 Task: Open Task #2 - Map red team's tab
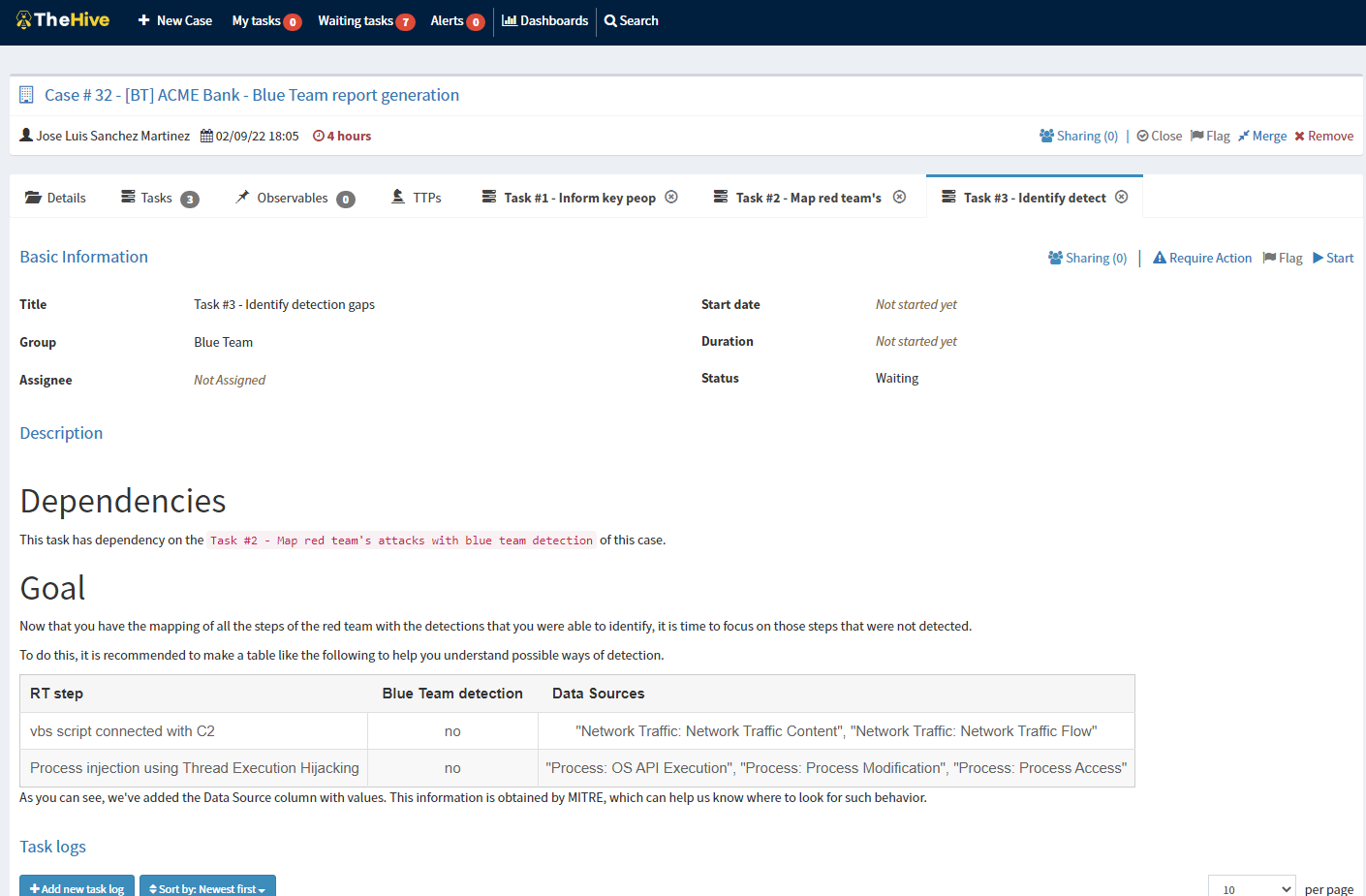coord(797,198)
